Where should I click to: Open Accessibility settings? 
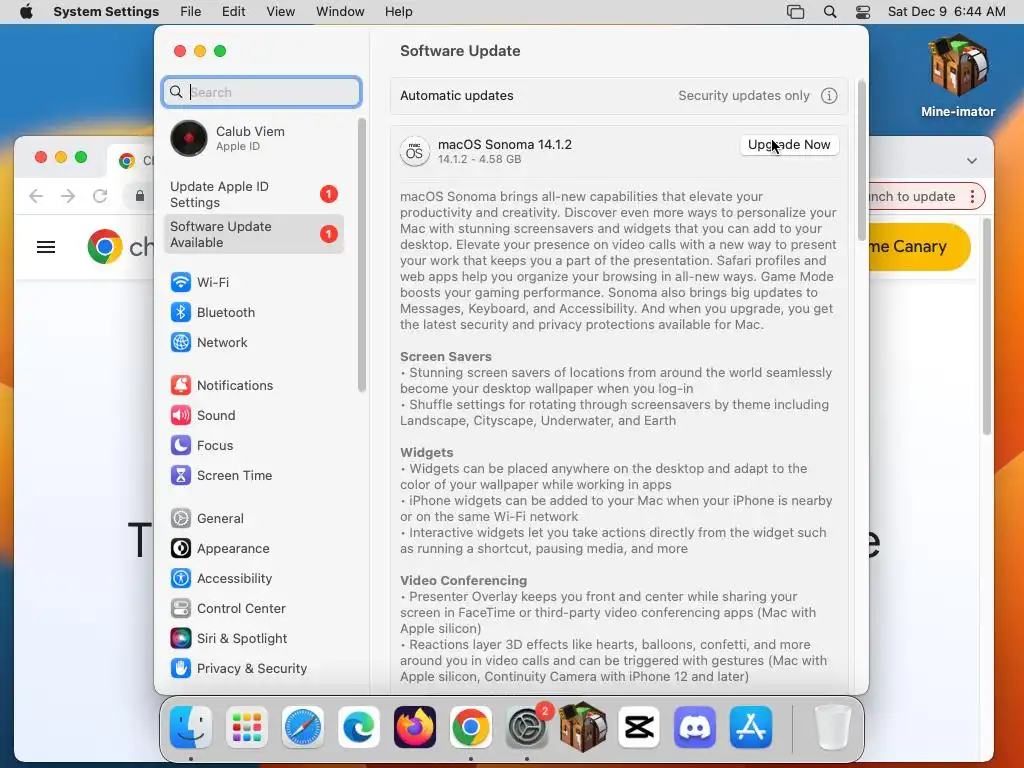coord(255,579)
